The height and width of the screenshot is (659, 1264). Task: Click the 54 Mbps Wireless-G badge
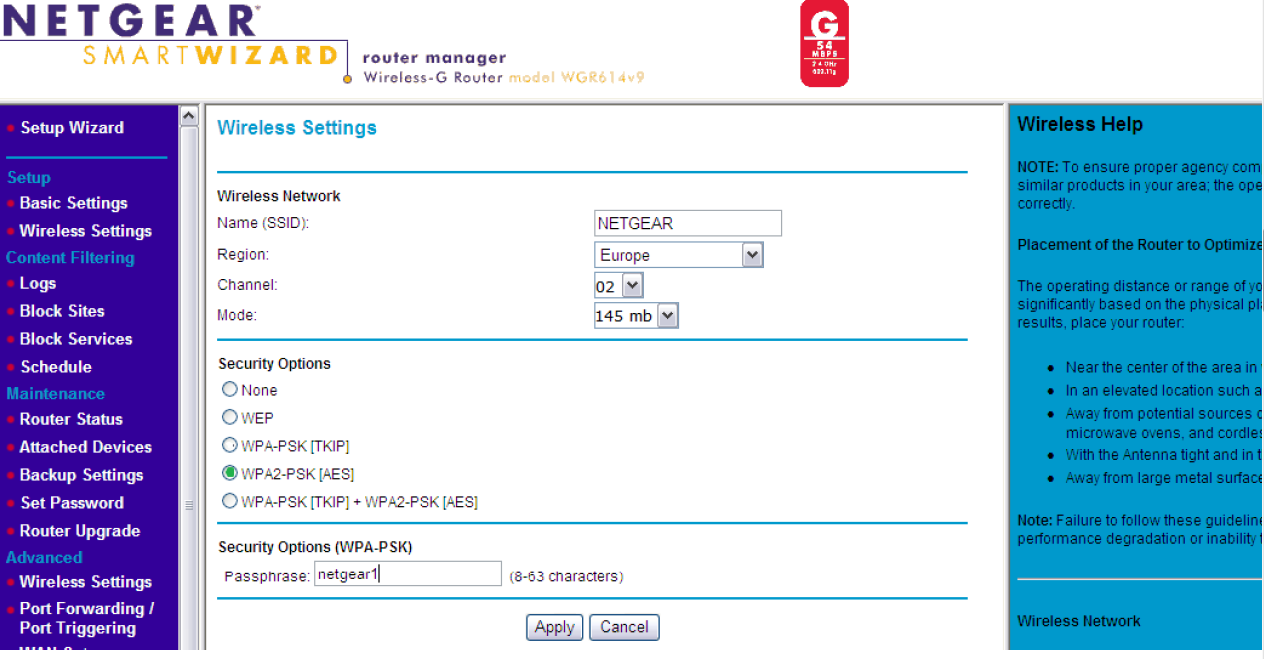click(x=824, y=44)
